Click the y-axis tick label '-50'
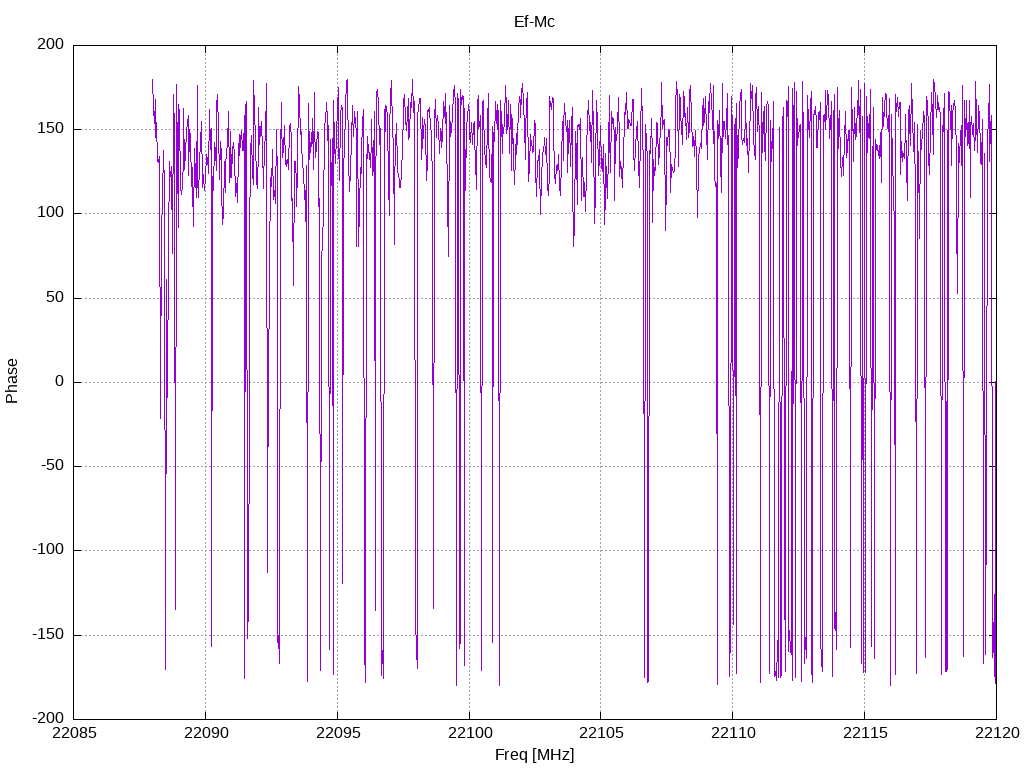Viewport: 1024px width, 768px height. [x=53, y=466]
